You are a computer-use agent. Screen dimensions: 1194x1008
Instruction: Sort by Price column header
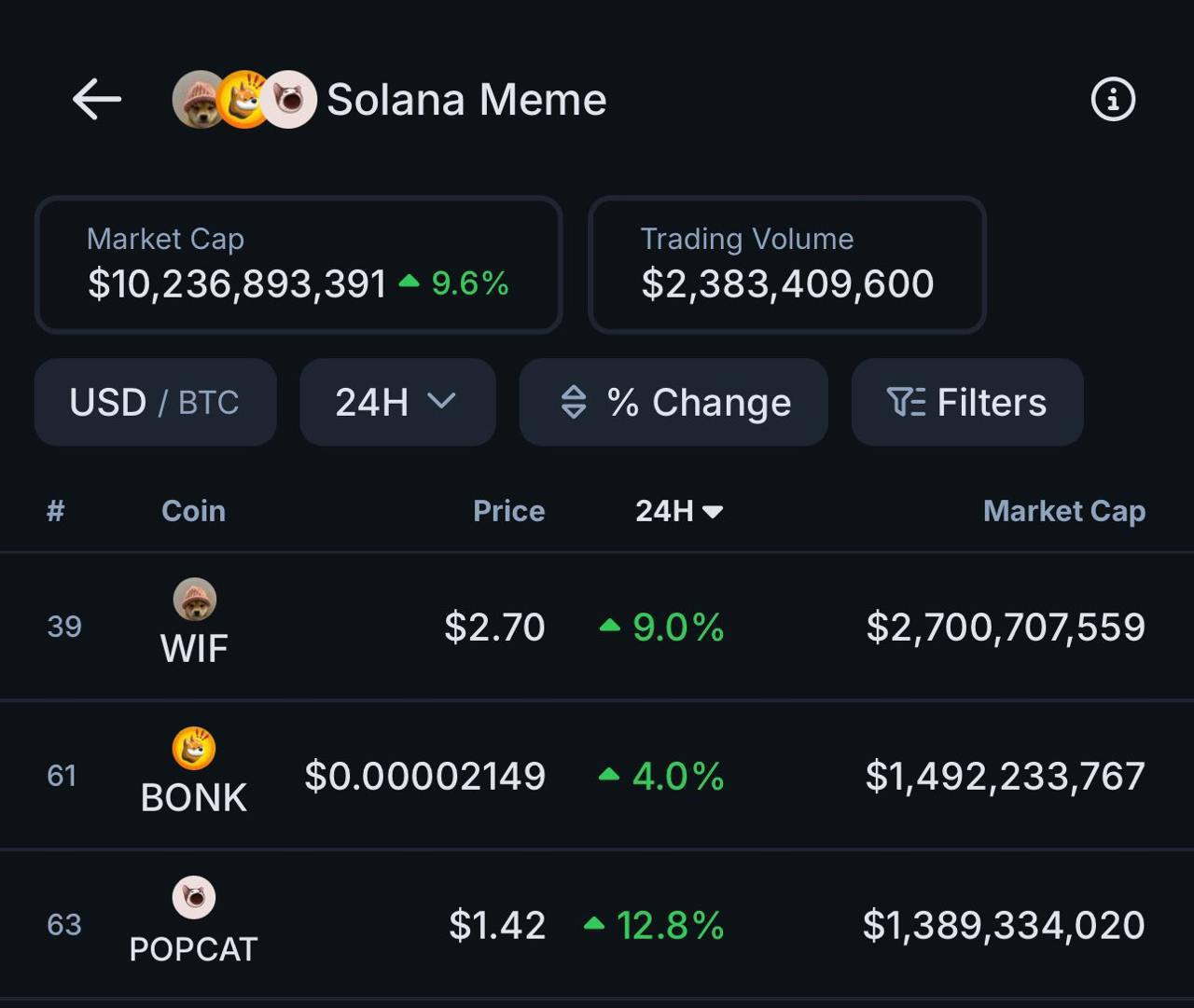508,511
